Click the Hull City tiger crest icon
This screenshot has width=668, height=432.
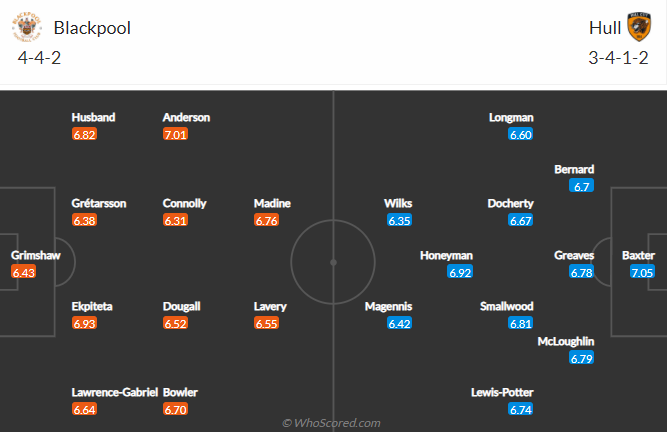point(639,27)
